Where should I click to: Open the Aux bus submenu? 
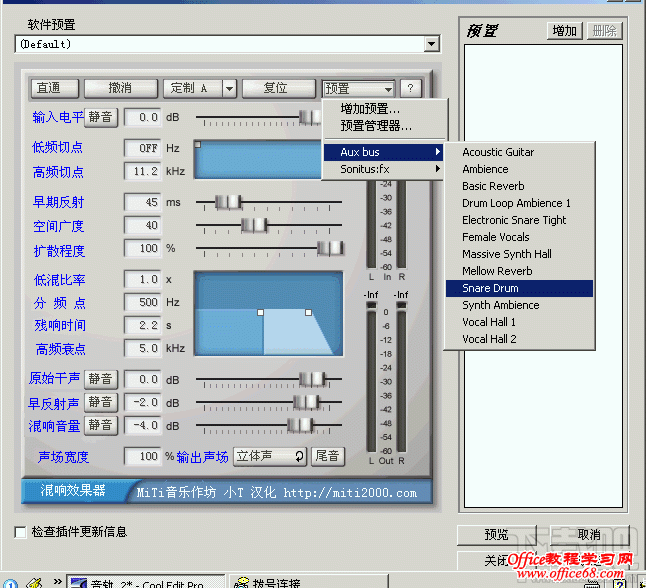(384, 152)
